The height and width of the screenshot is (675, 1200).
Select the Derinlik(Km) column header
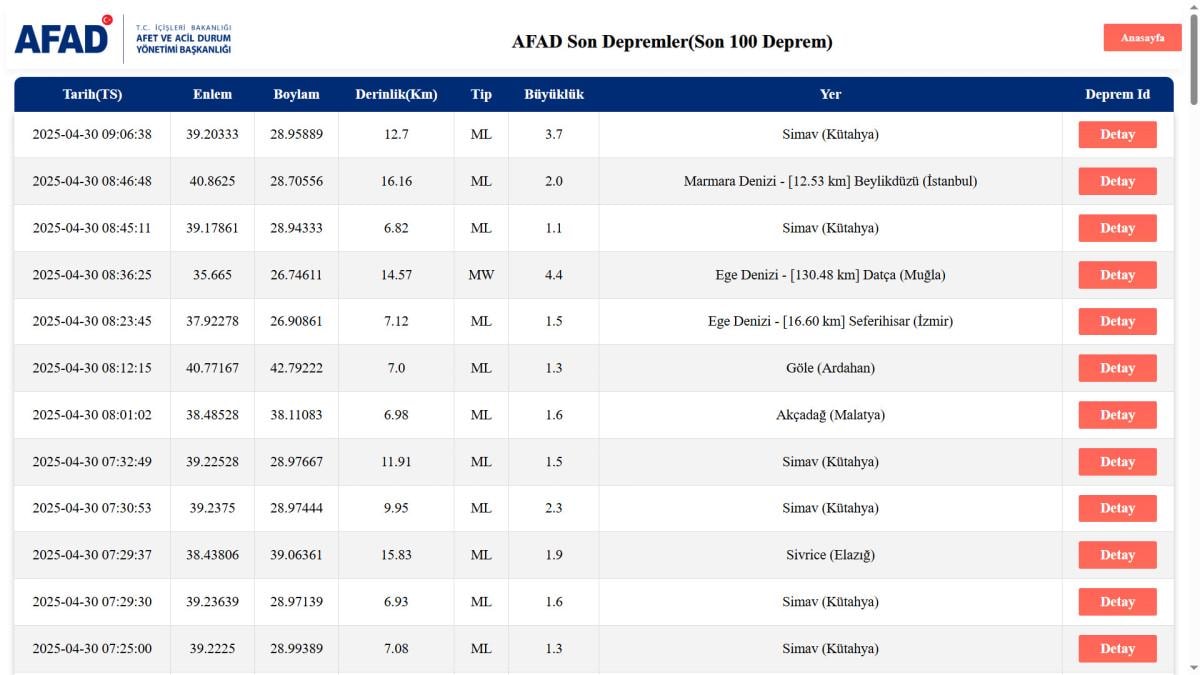click(x=396, y=95)
